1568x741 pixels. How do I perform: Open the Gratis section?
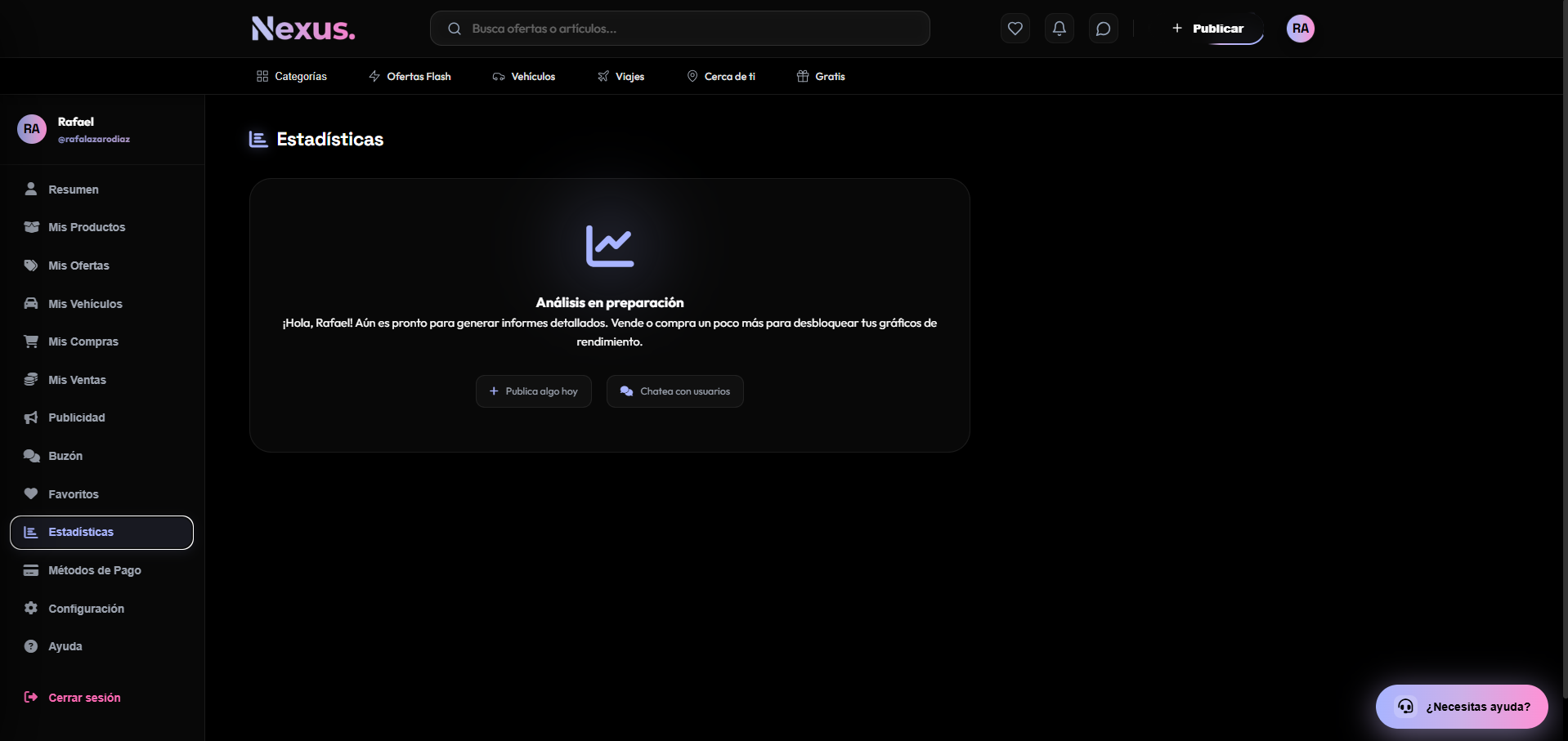pyautogui.click(x=821, y=76)
